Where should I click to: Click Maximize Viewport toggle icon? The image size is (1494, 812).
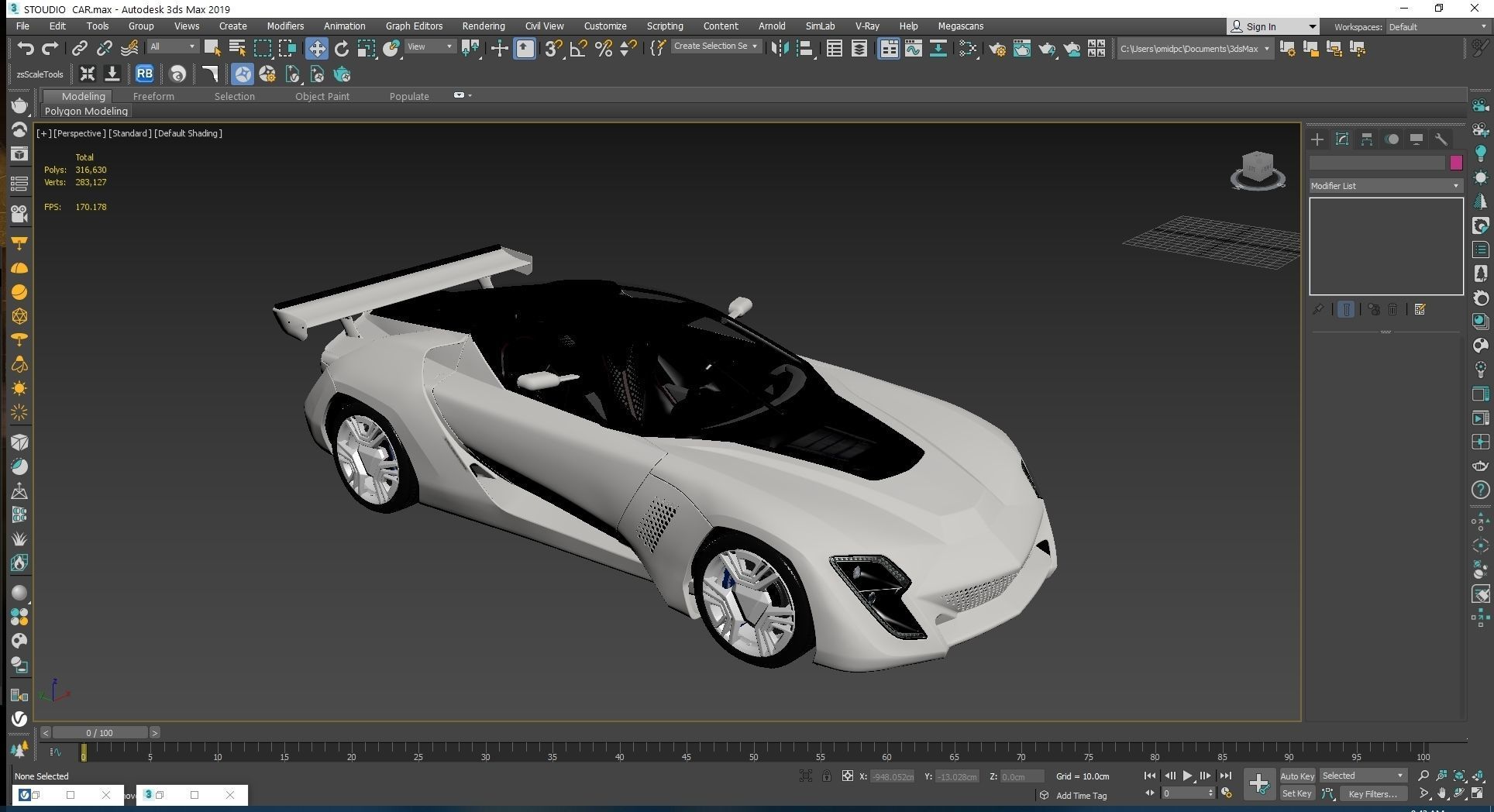pyautogui.click(x=1478, y=793)
